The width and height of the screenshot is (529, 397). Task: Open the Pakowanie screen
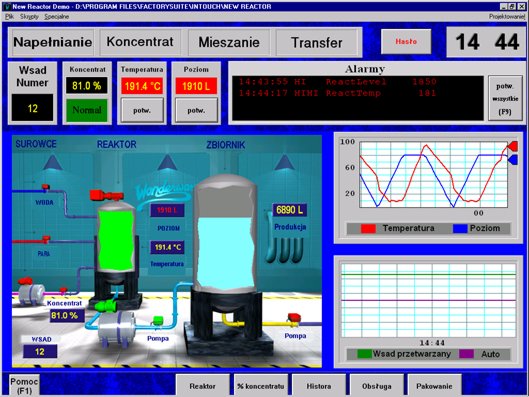pyautogui.click(x=434, y=386)
